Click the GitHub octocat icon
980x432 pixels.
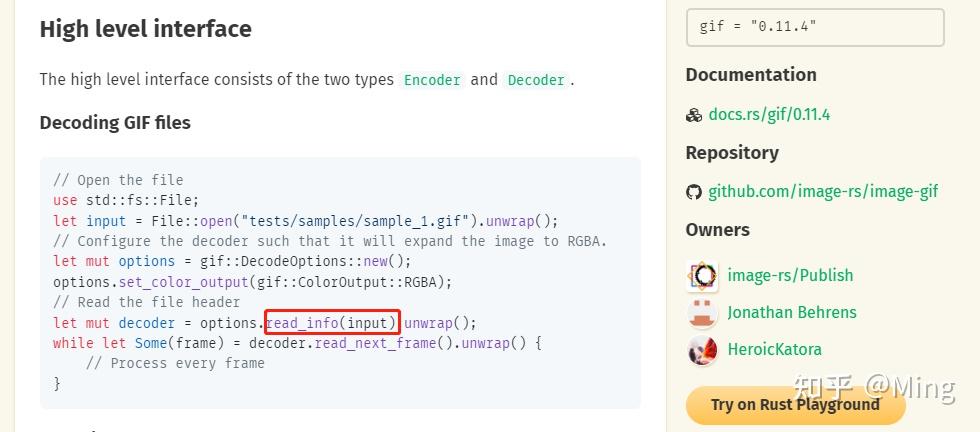tap(694, 192)
